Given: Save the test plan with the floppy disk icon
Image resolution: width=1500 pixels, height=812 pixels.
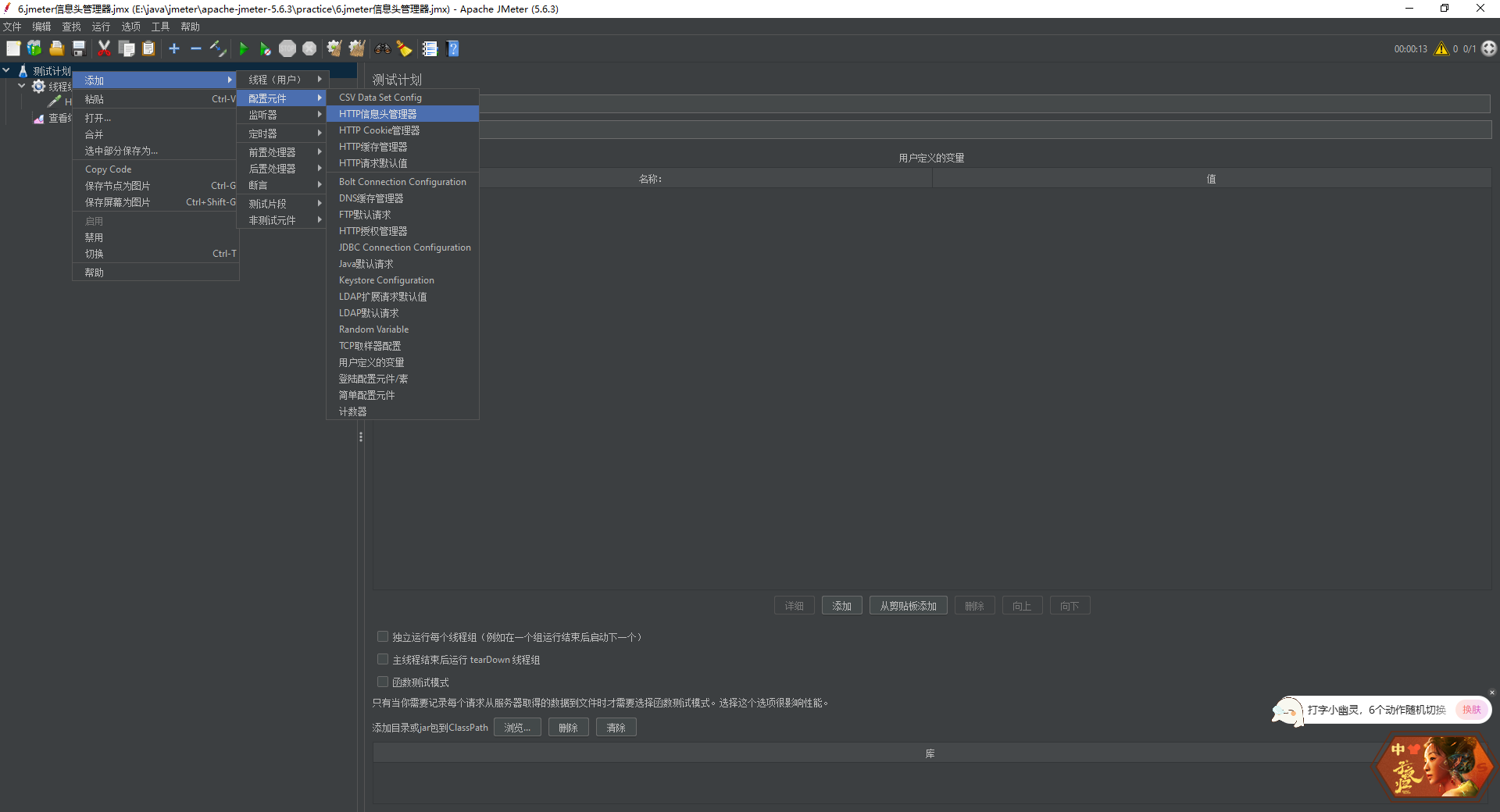Looking at the screenshot, I should tap(78, 48).
